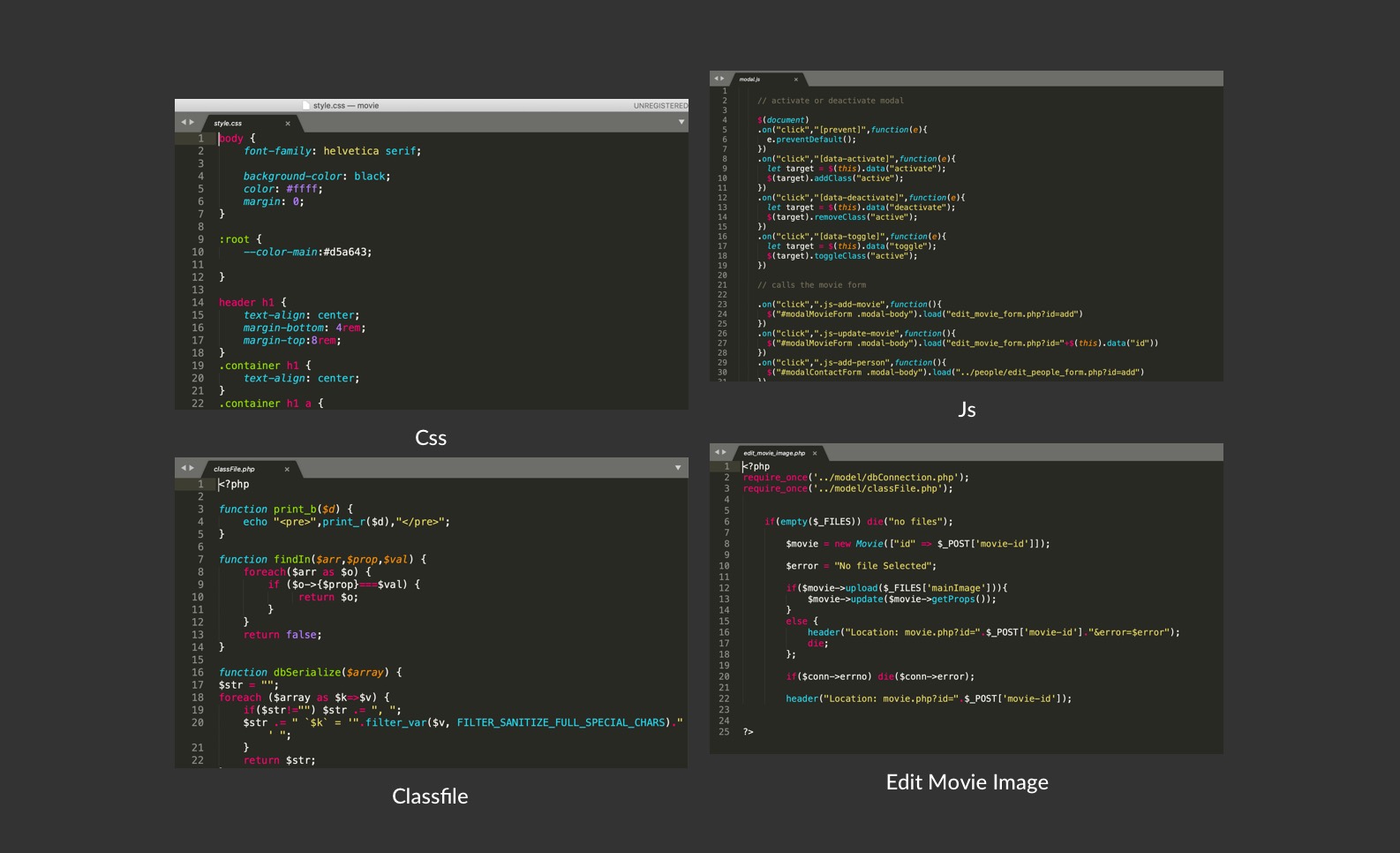1400x853 pixels.
Task: Click the forward tab arrow in style.css window
Action: click(x=192, y=123)
